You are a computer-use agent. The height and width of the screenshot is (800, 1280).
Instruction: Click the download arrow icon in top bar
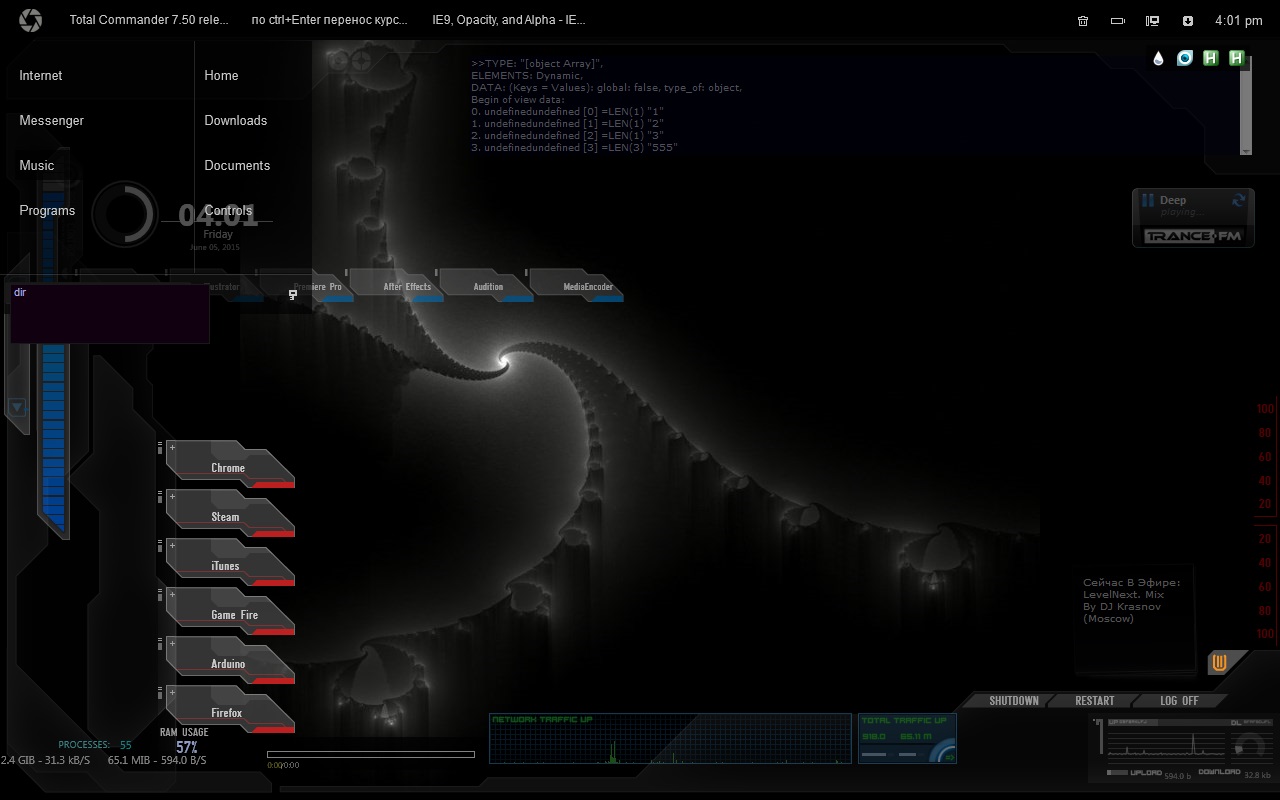click(1187, 21)
